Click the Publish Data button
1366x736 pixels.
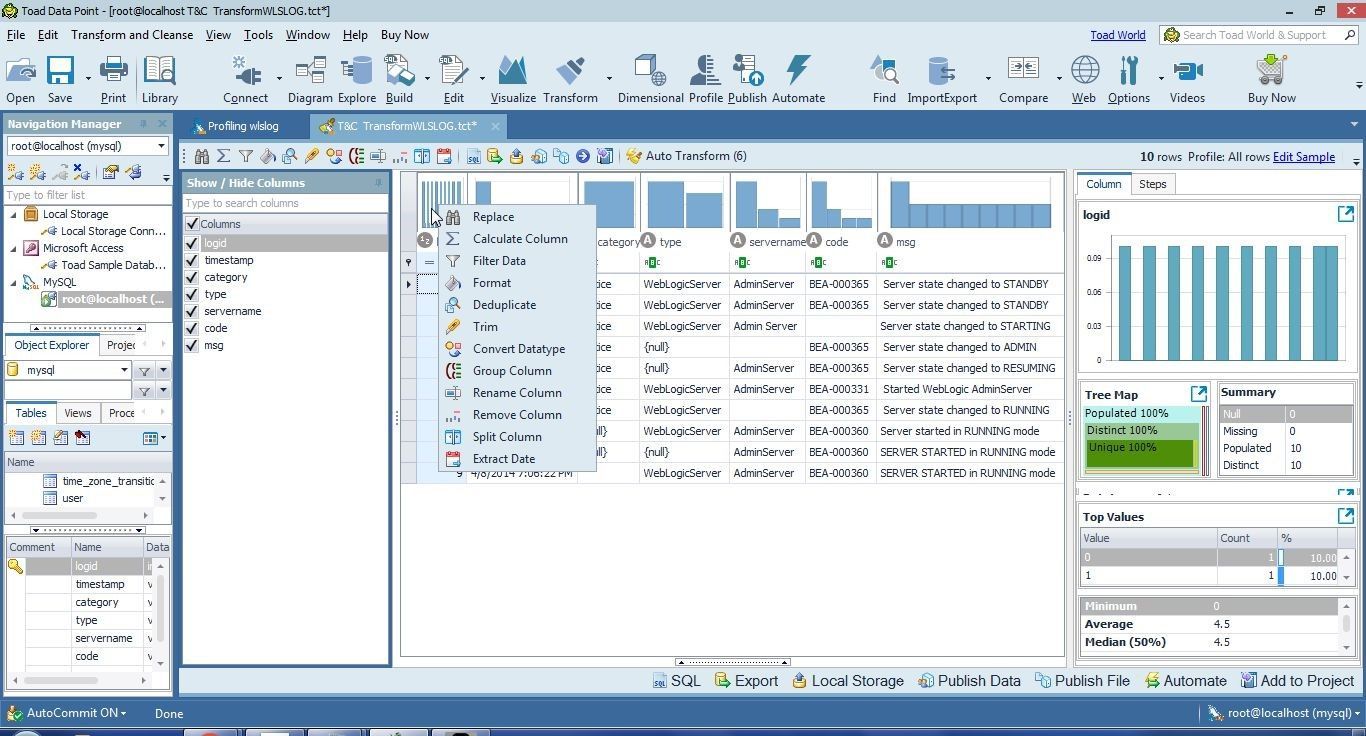969,681
